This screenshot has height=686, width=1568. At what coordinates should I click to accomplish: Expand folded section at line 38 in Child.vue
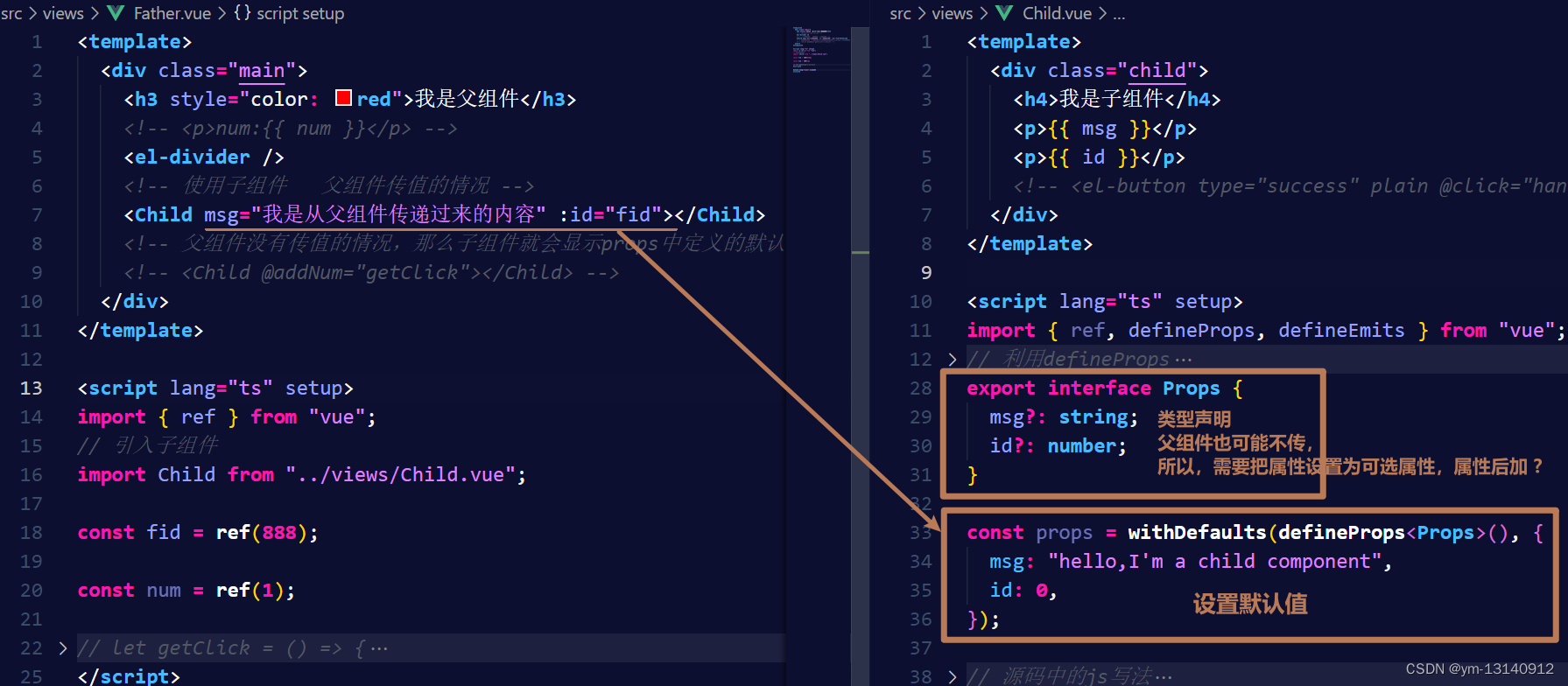tap(953, 677)
